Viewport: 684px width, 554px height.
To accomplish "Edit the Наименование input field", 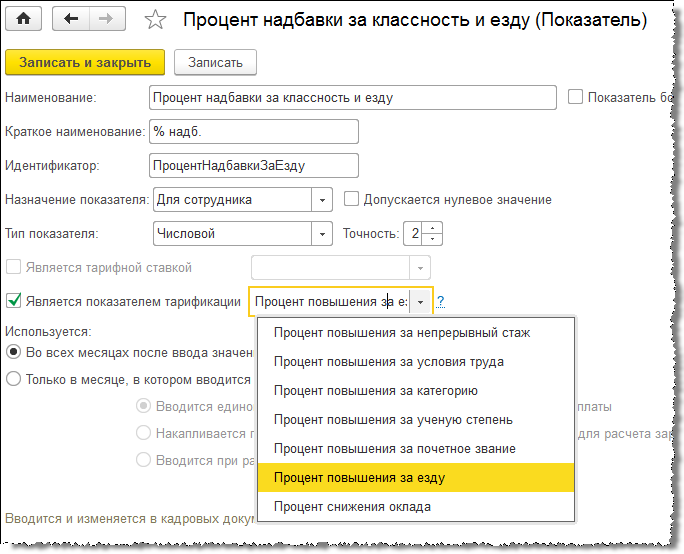I will point(353,97).
